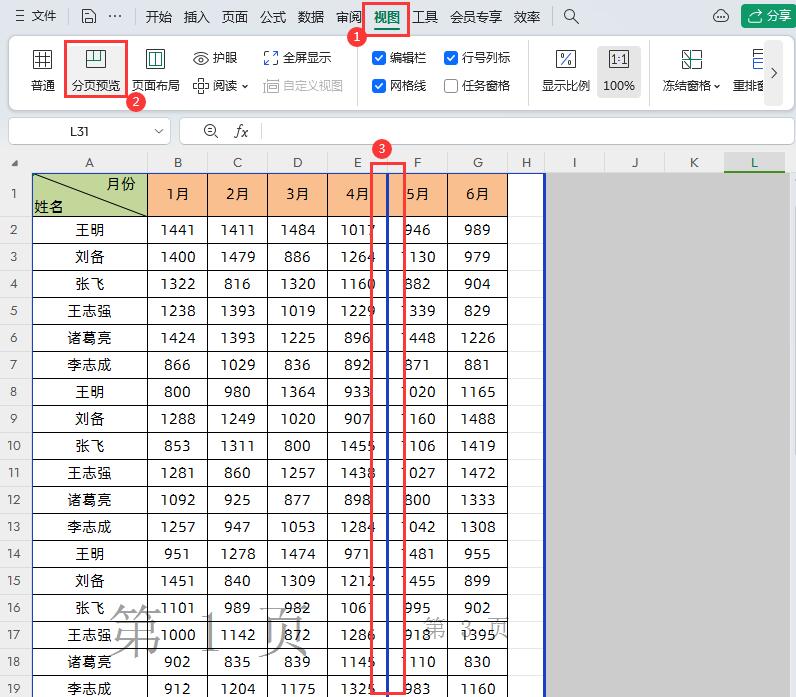This screenshot has width=796, height=697.
Task: Click the 月份/姓名 header cell
Action: click(90, 195)
